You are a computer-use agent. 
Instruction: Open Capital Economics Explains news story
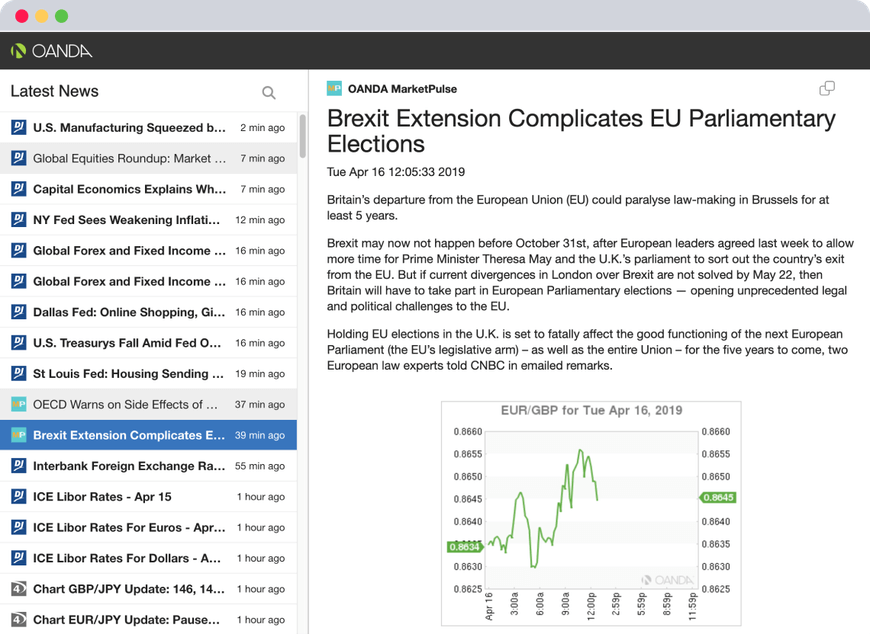click(129, 189)
